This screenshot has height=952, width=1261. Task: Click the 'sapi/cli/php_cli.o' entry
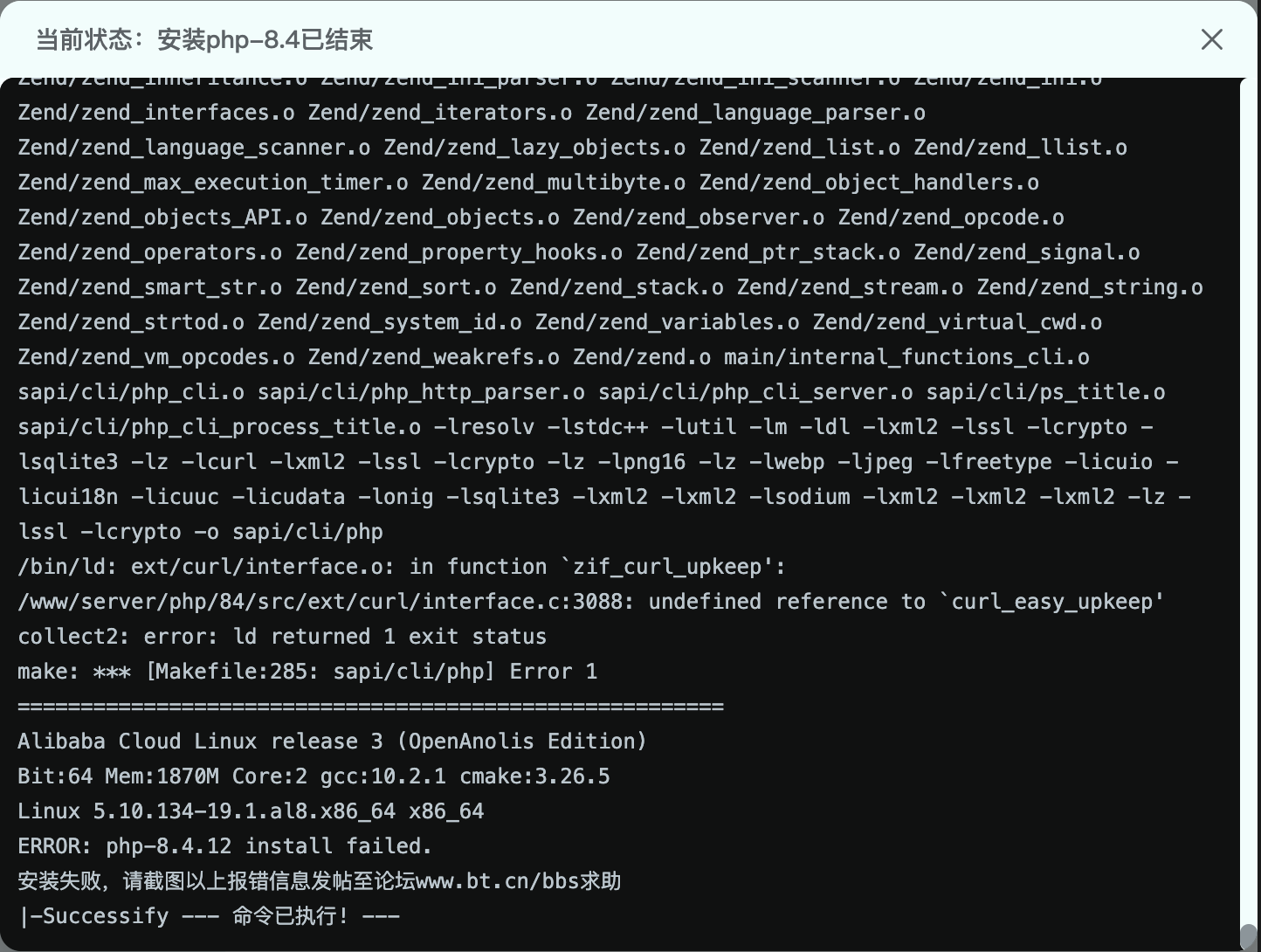click(x=131, y=391)
